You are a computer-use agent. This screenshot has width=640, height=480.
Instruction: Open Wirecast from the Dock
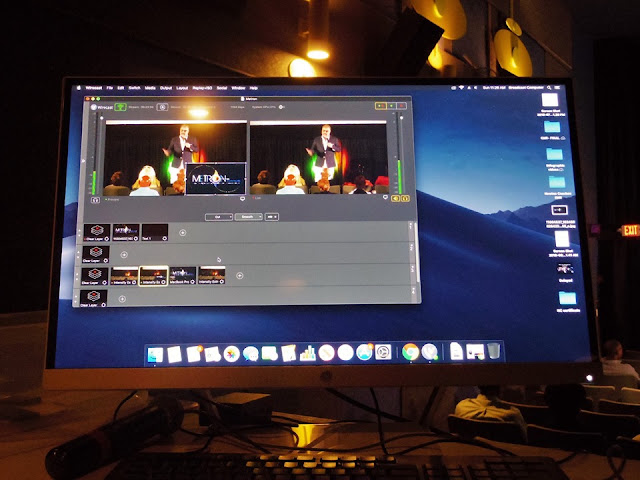click(429, 351)
